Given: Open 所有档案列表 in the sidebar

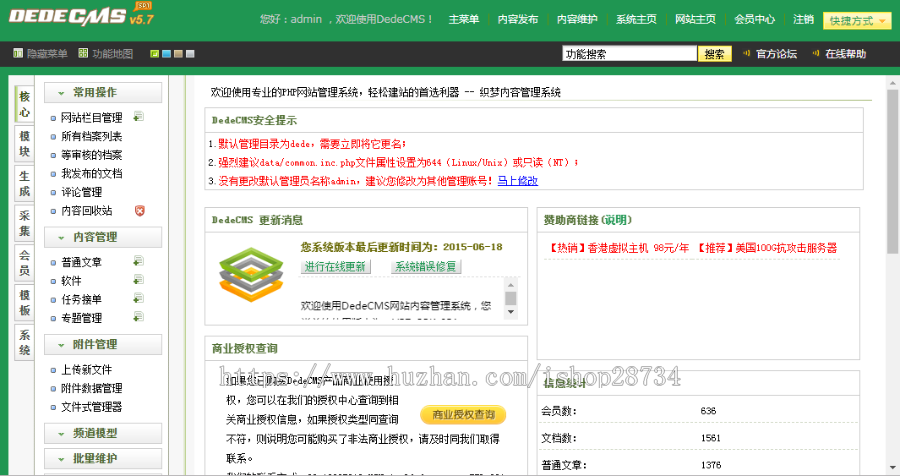Looking at the screenshot, I should pos(92,137).
